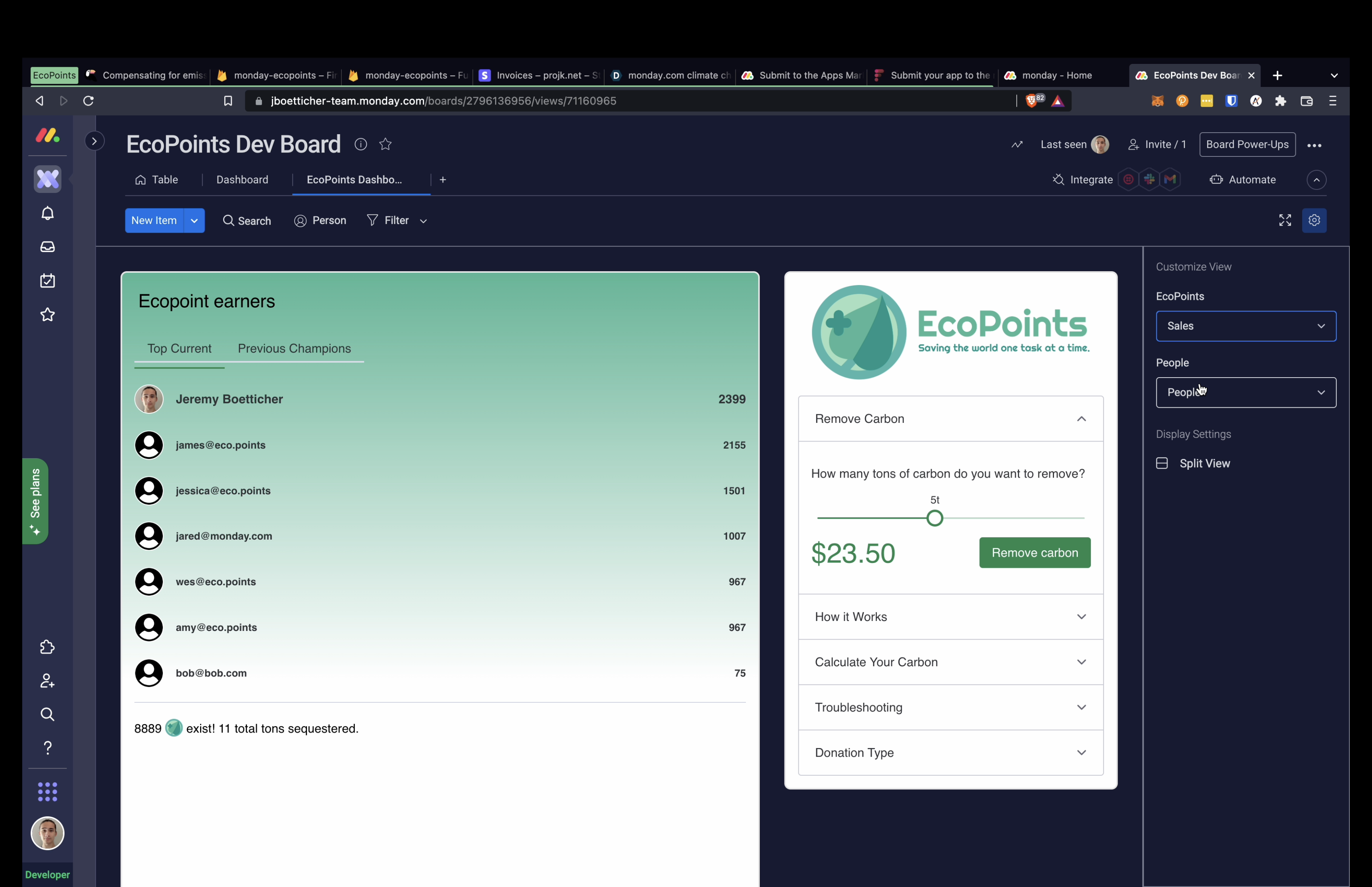Viewport: 1372px width, 887px height.
Task: Click the fullscreen expand view icon
Action: click(1285, 221)
